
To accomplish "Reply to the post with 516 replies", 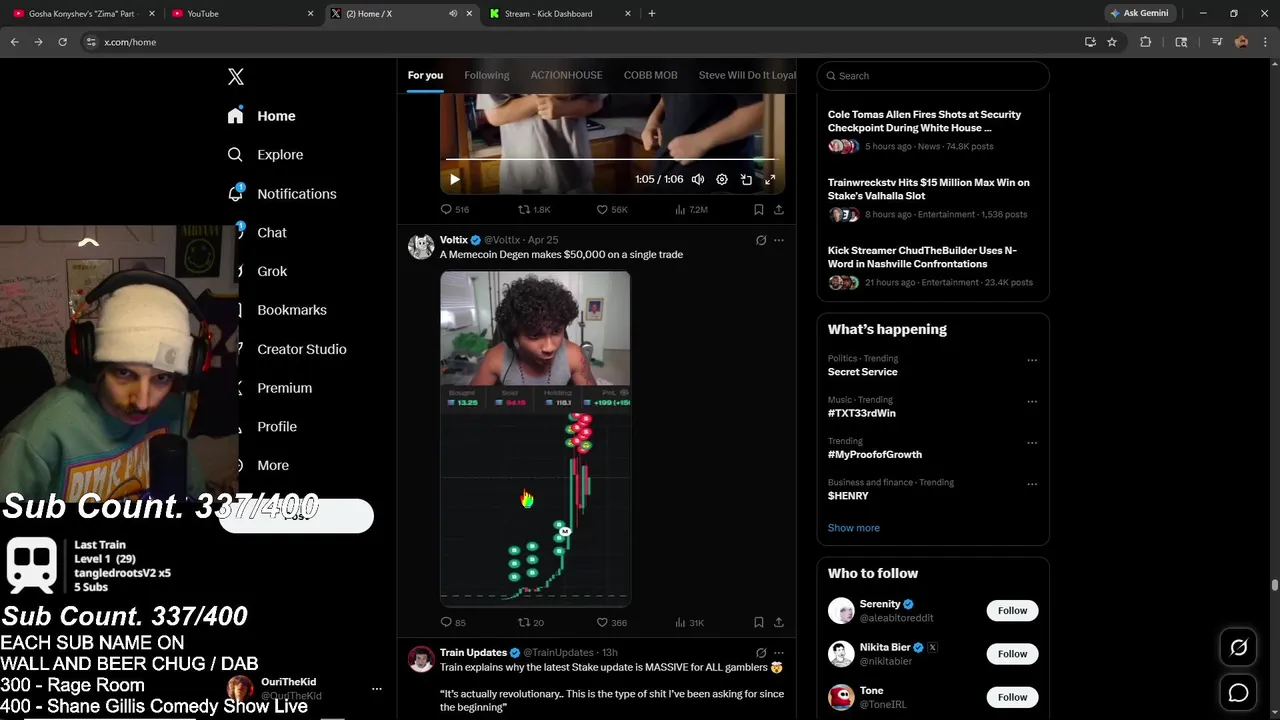I will click(455, 210).
